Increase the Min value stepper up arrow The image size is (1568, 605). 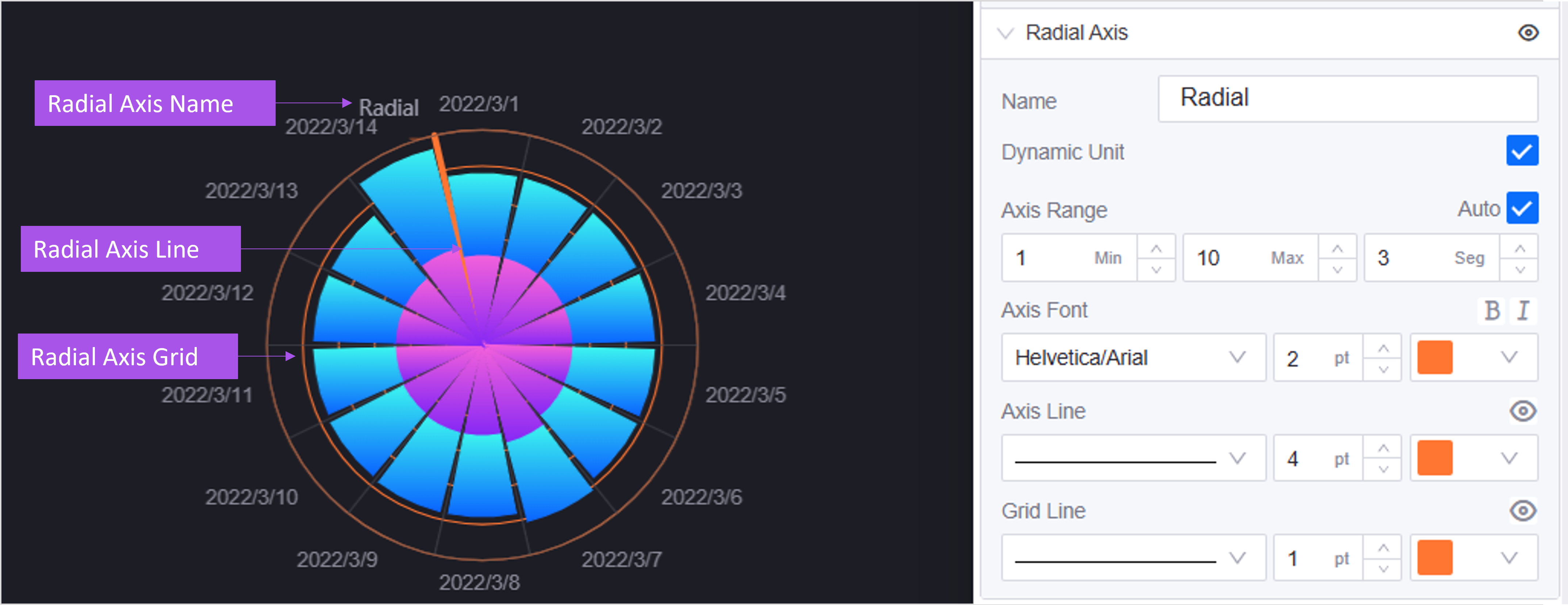(1156, 248)
